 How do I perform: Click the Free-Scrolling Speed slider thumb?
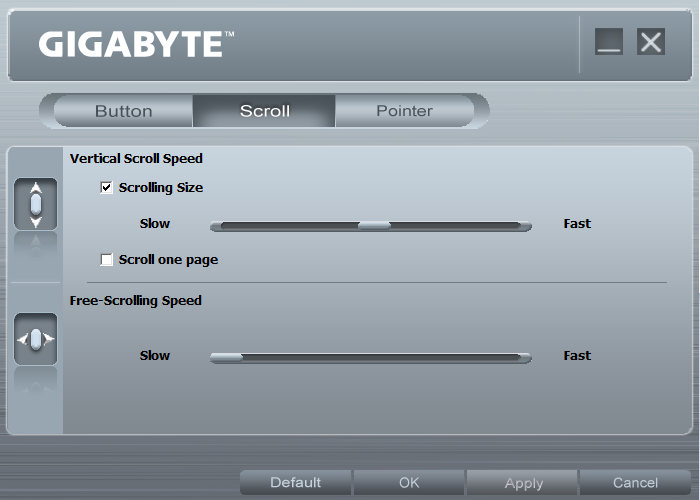tap(226, 358)
